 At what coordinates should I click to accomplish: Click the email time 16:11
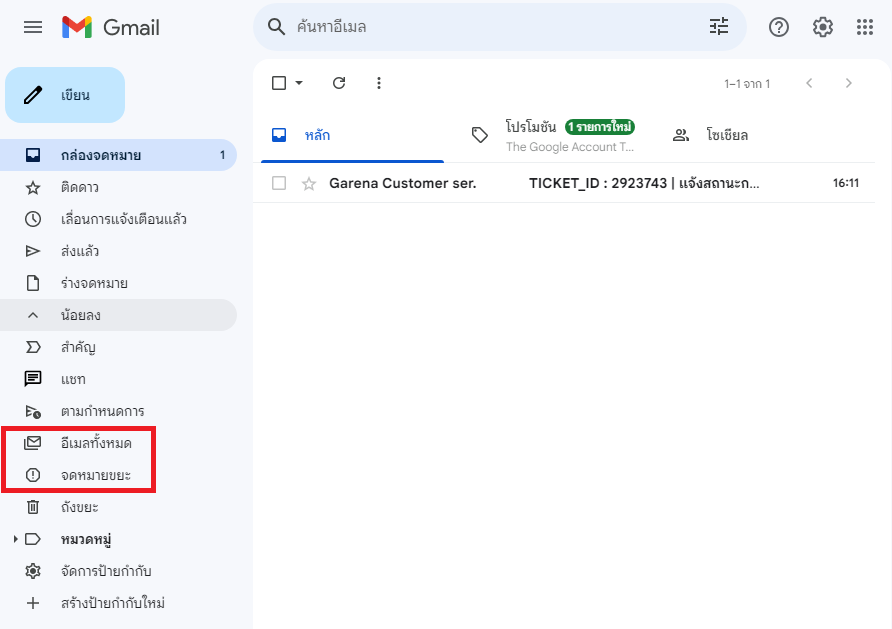[846, 183]
